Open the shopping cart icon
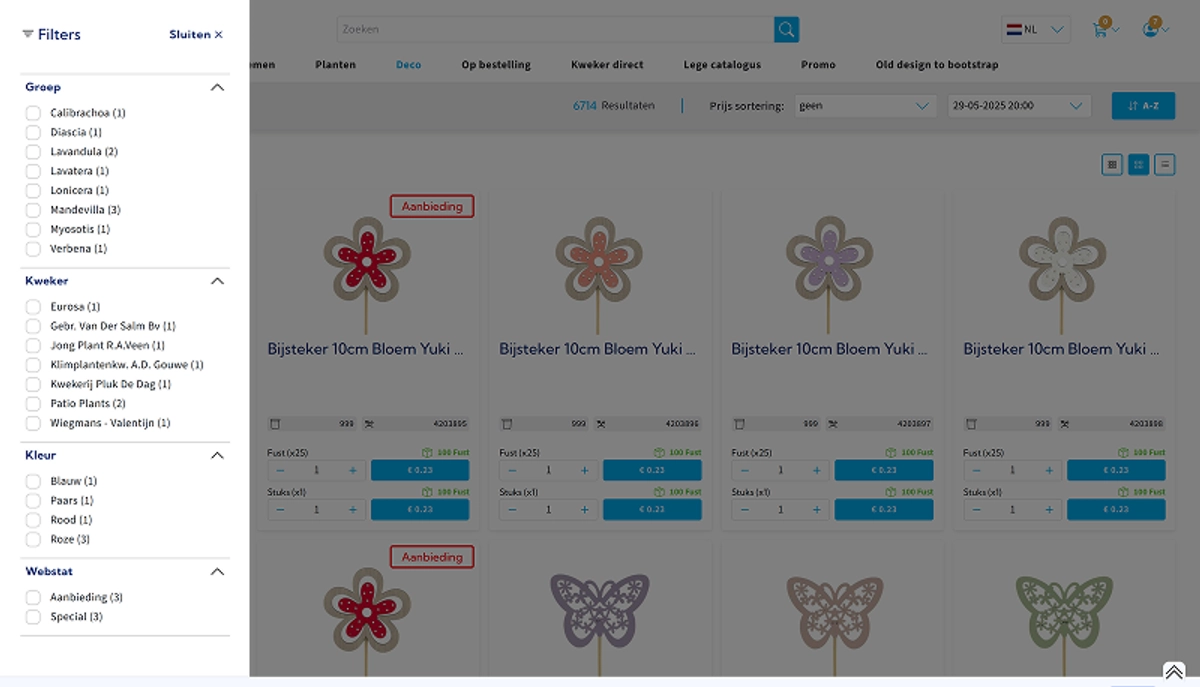Screen dimensions: 1200x687 point(1100,30)
